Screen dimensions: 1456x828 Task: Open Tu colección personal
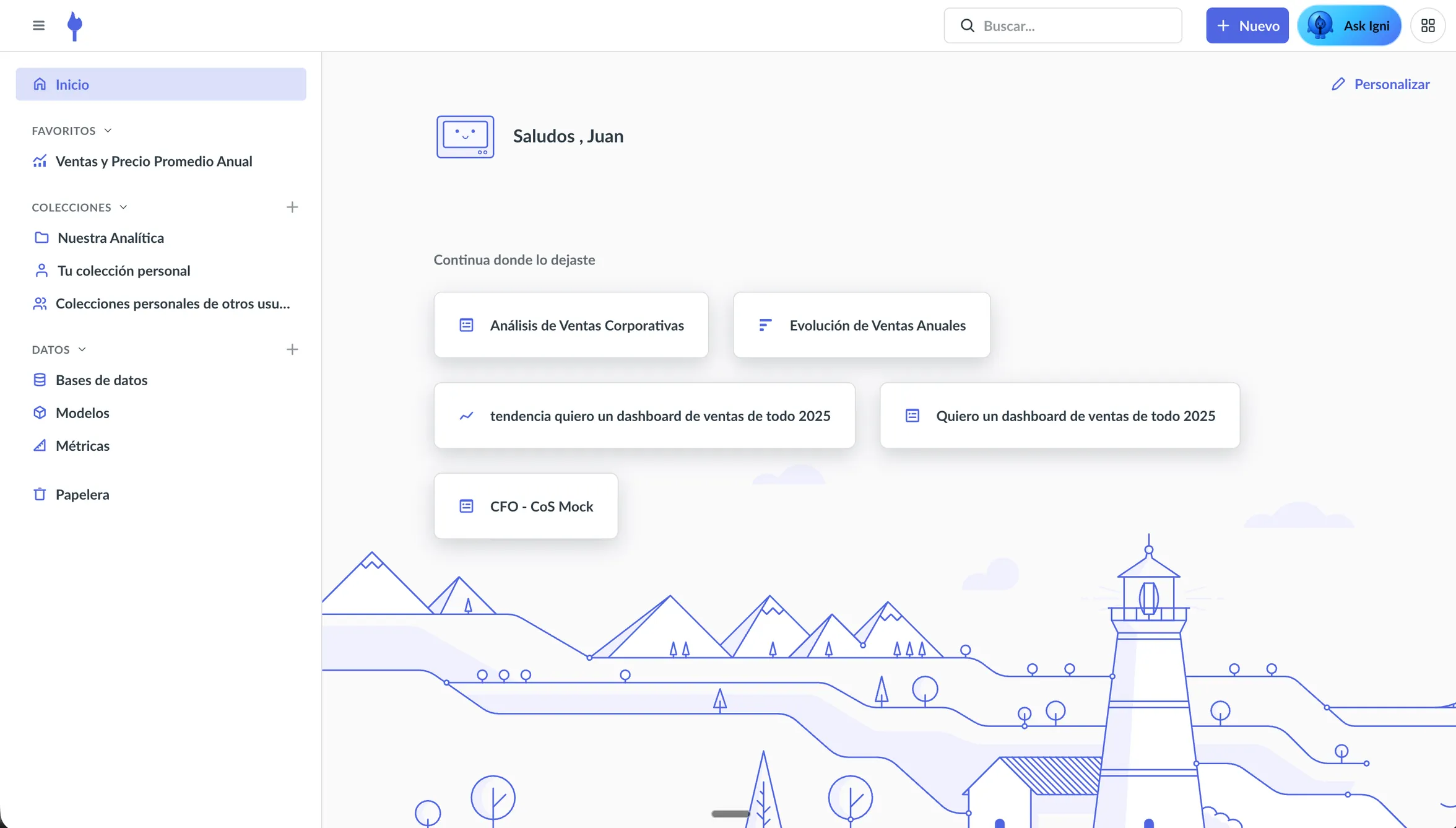pos(161,271)
